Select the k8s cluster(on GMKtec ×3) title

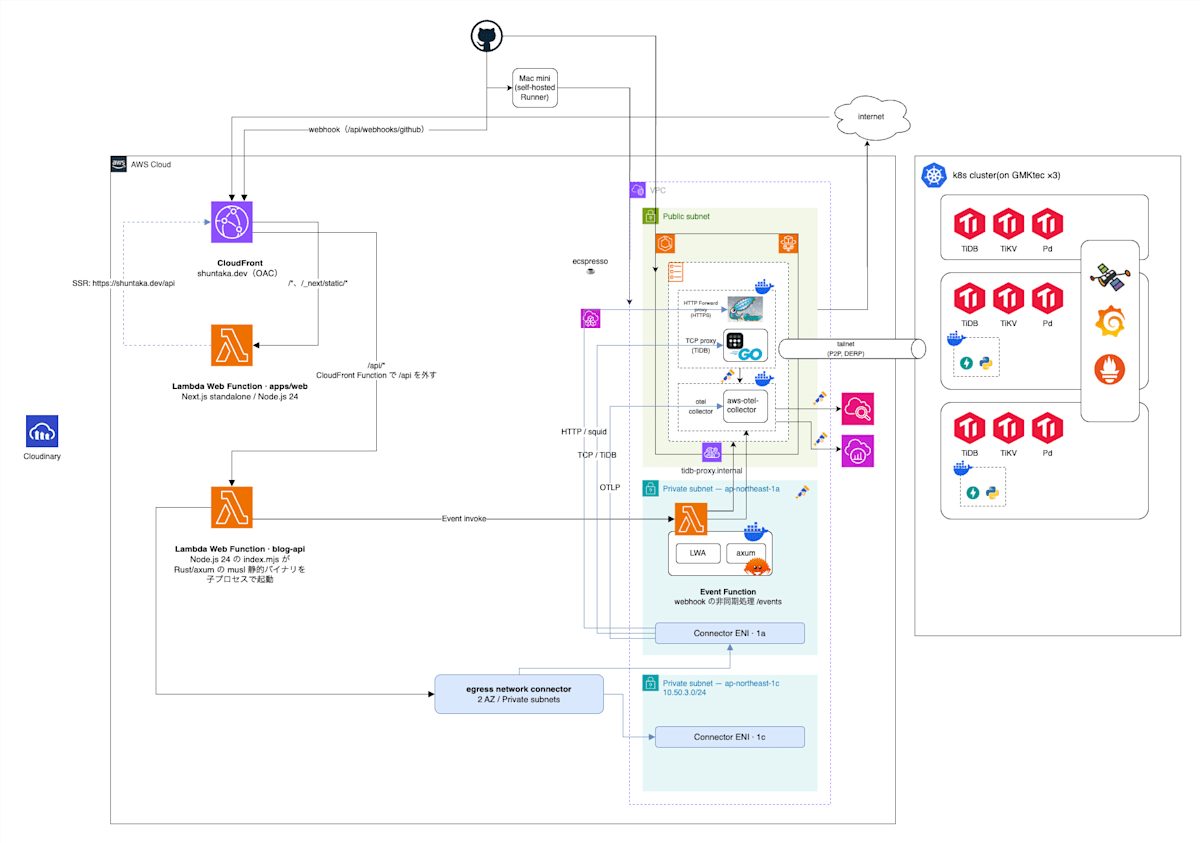tap(1006, 176)
